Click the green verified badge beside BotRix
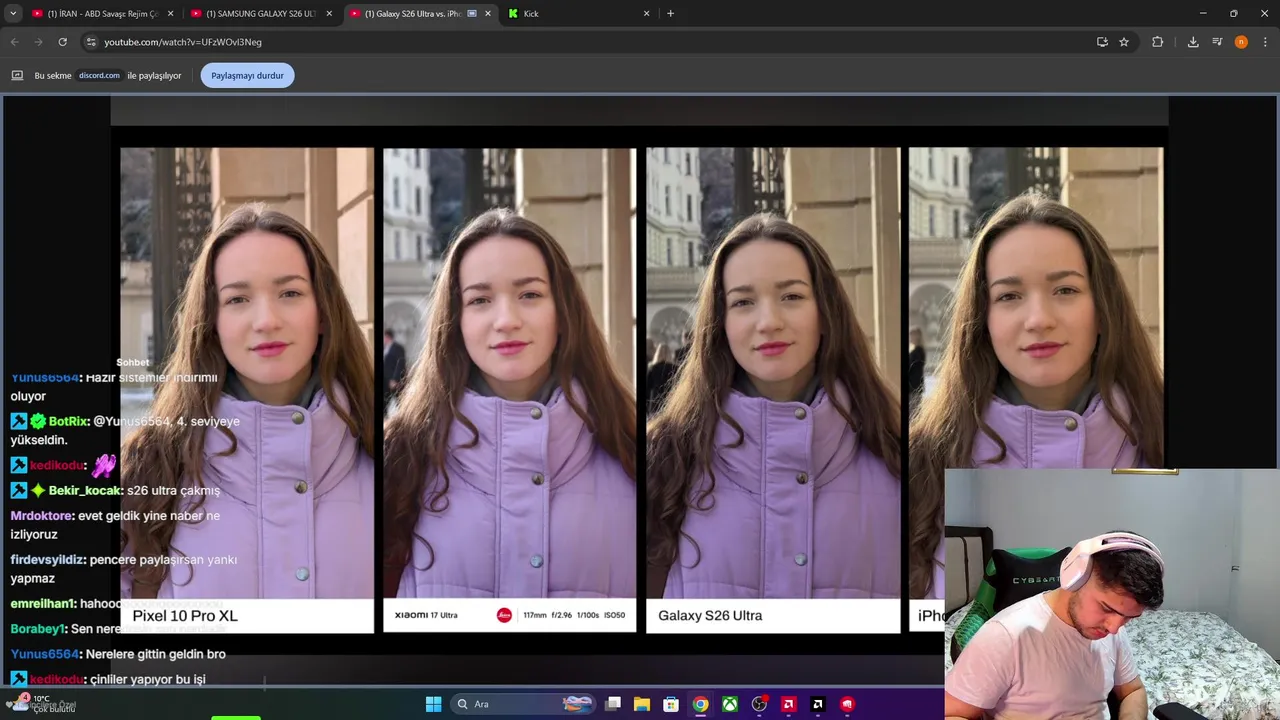This screenshot has width=1280, height=720. 37,421
